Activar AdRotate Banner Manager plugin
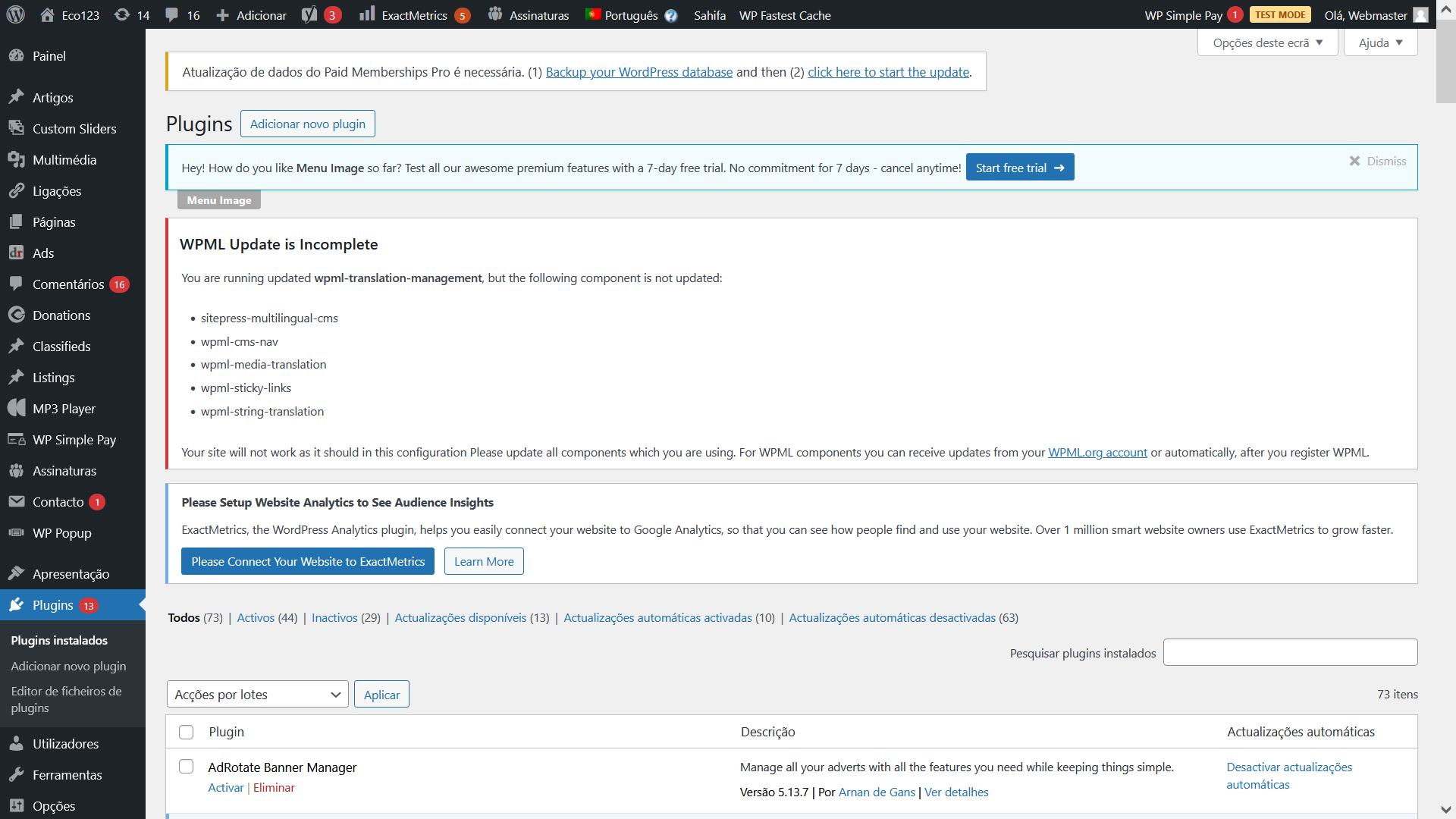Screen dimensions: 1456x819 226,787
